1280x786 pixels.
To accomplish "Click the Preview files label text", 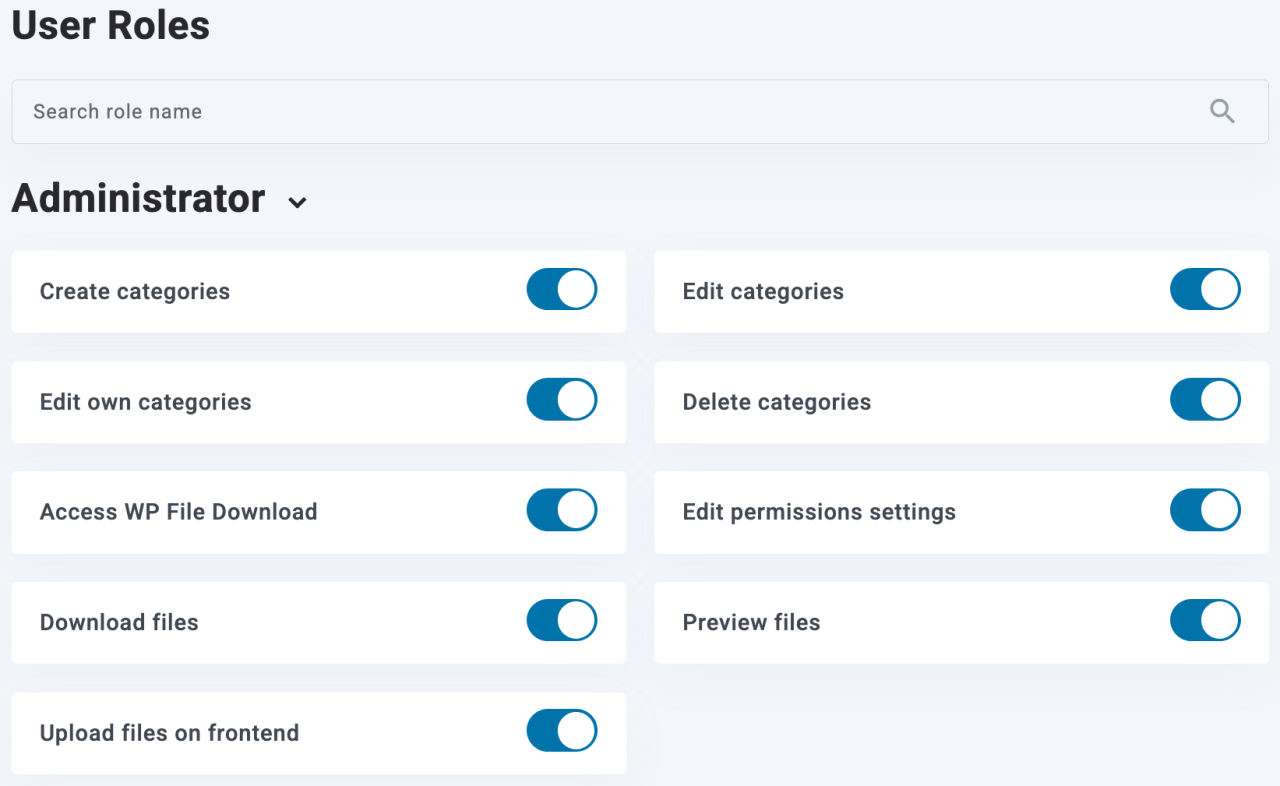I will [751, 622].
